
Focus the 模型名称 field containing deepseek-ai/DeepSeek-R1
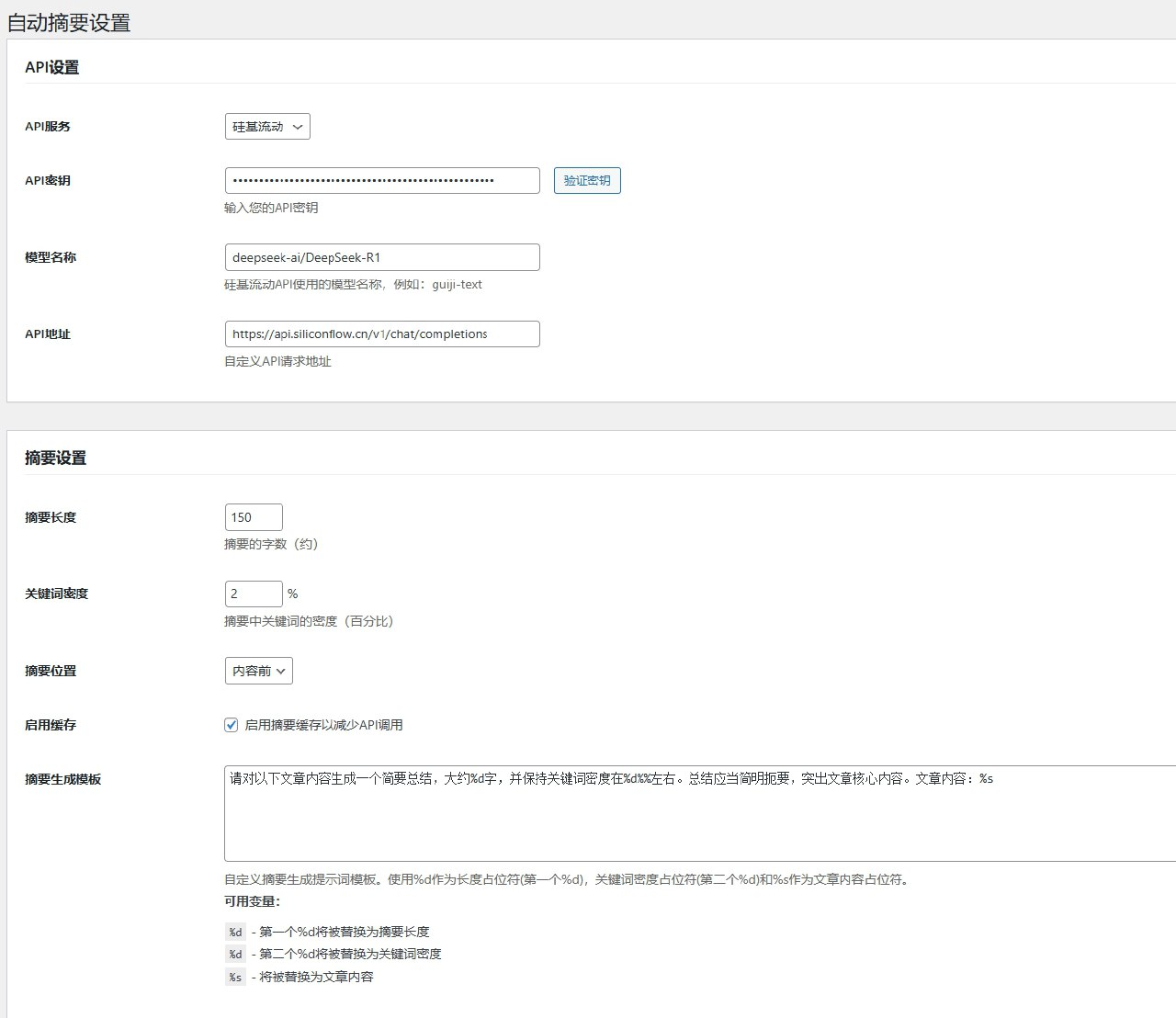381,257
